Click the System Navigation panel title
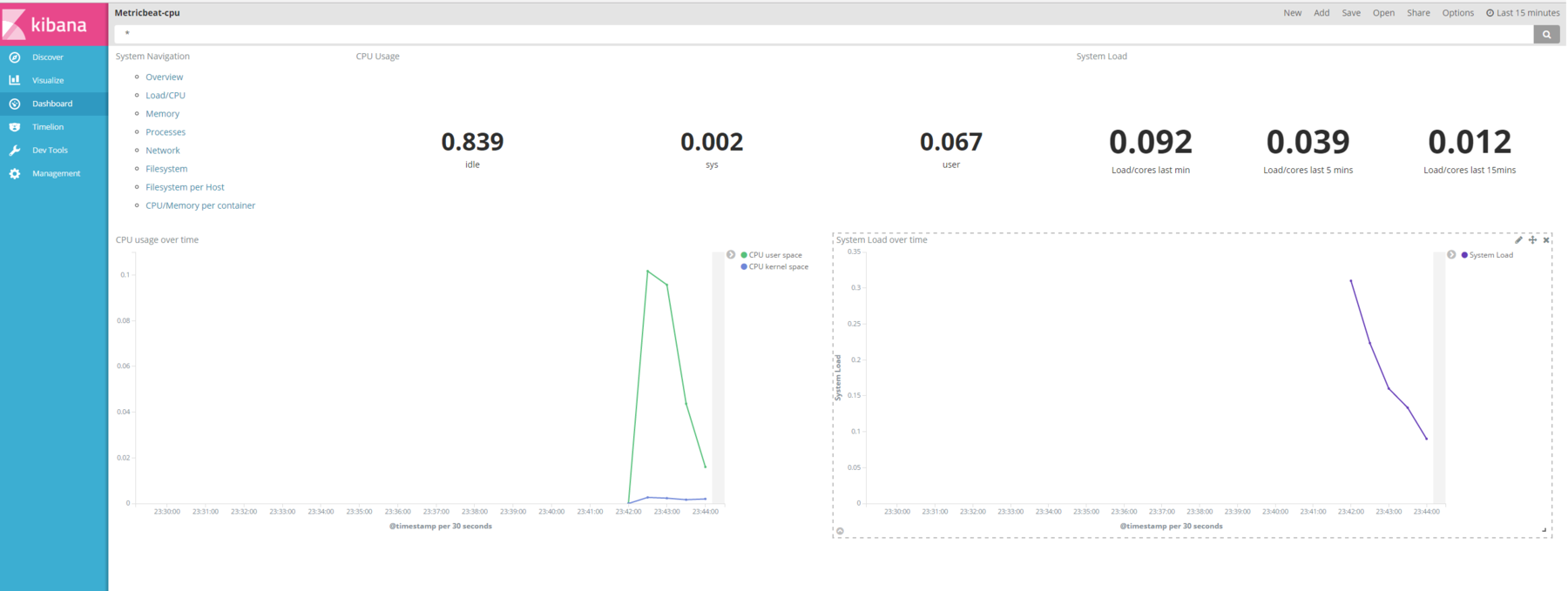Image resolution: width=1568 pixels, height=591 pixels. click(x=152, y=57)
